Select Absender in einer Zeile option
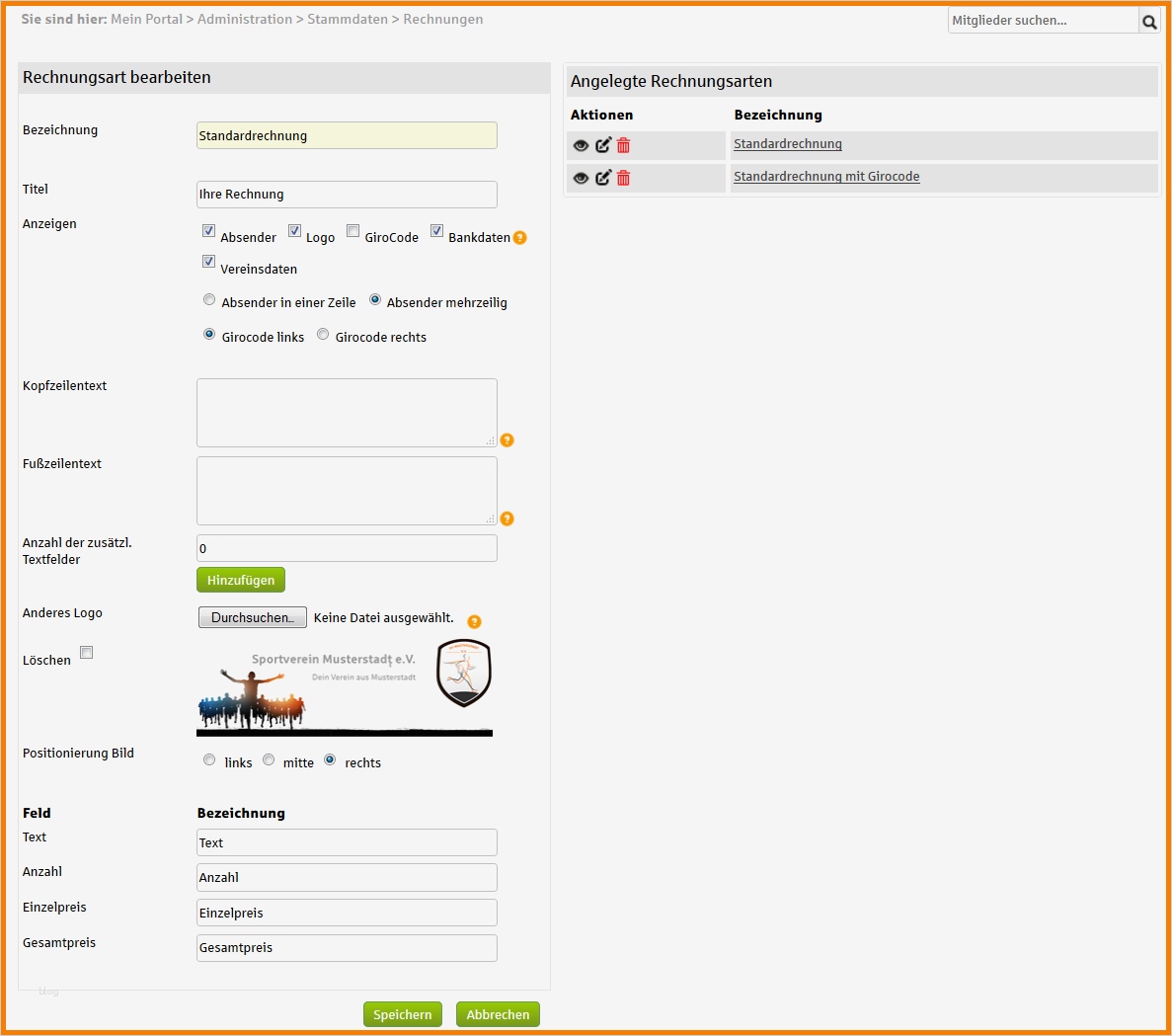 (209, 299)
